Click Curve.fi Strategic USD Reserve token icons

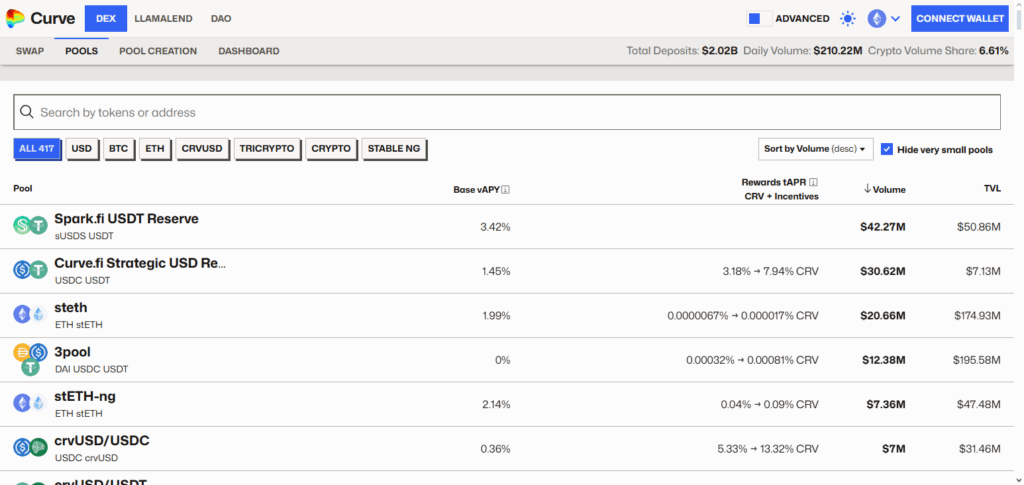tap(31, 270)
